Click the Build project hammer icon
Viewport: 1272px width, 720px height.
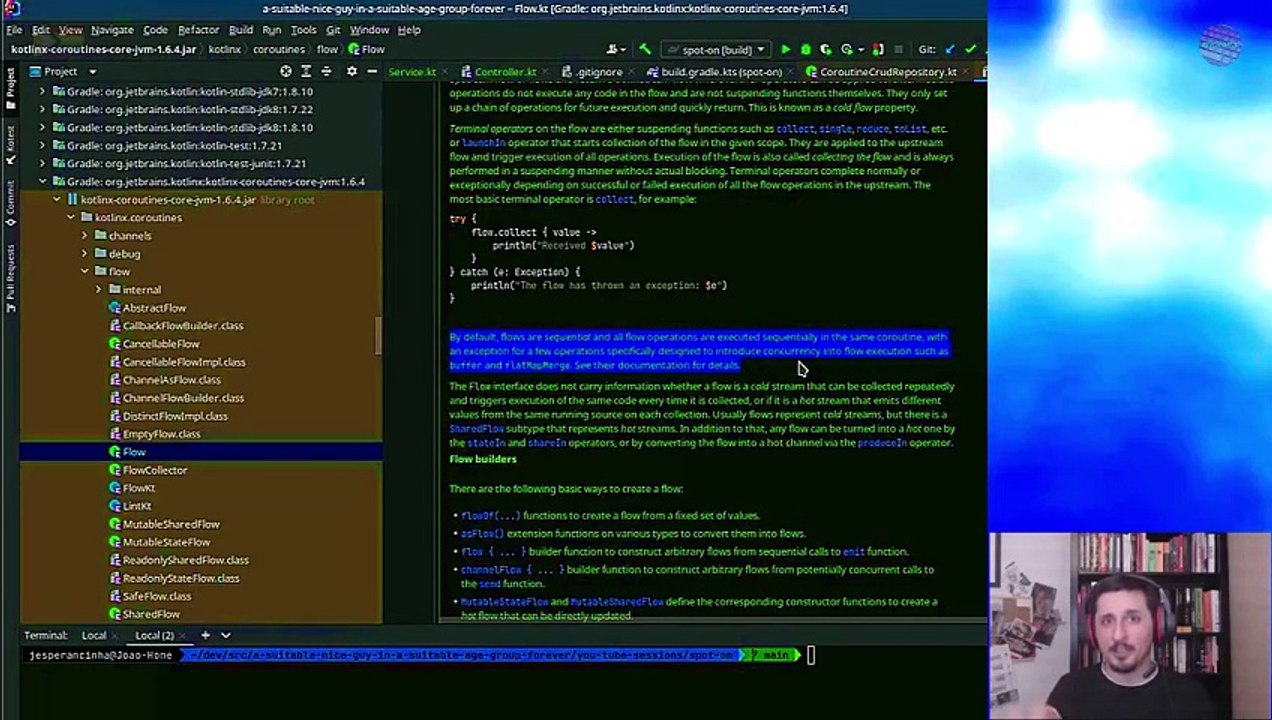(645, 49)
